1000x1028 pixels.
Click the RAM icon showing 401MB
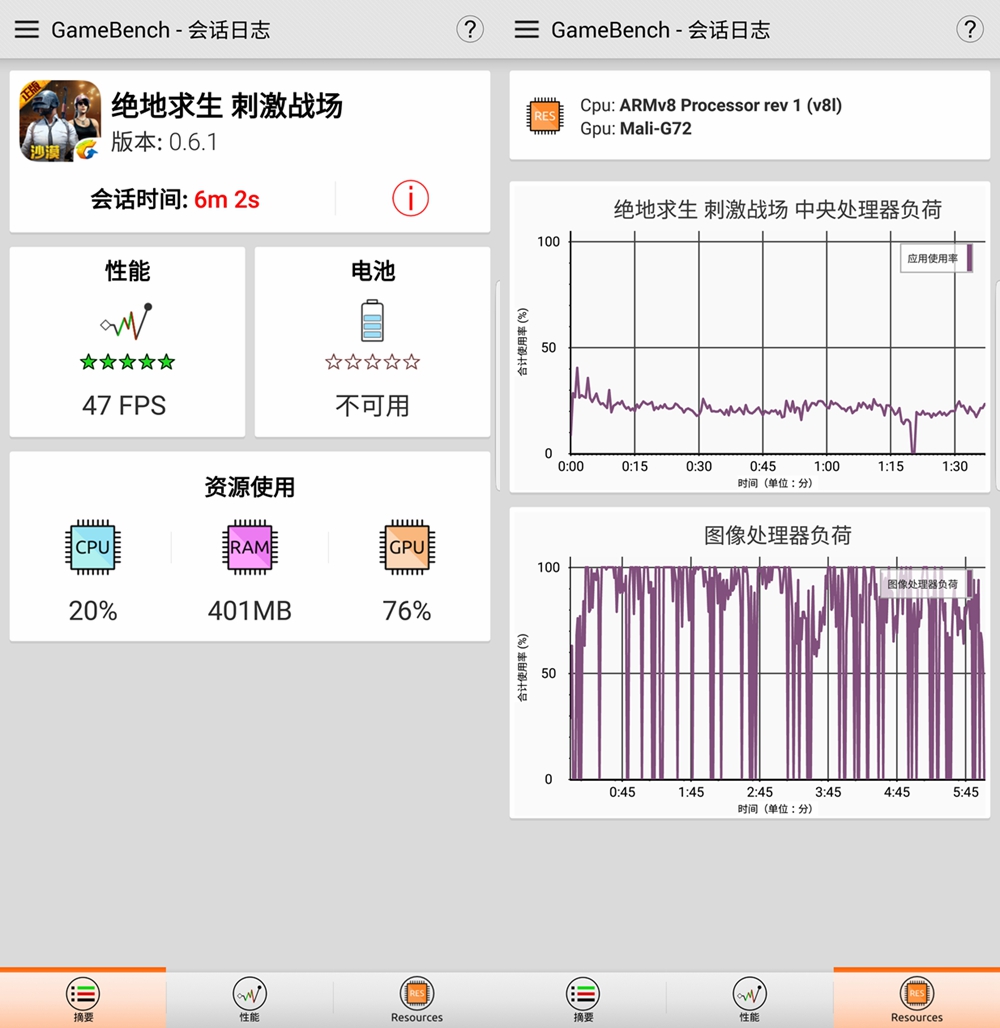249,547
